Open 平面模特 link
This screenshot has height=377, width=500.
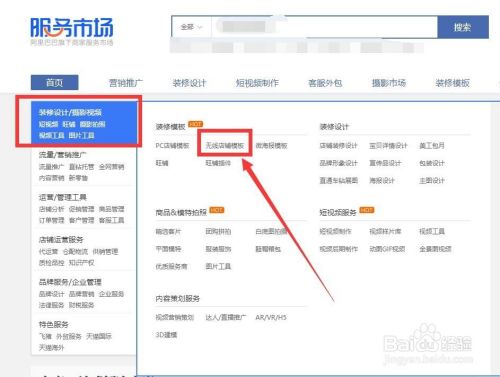(x=168, y=249)
